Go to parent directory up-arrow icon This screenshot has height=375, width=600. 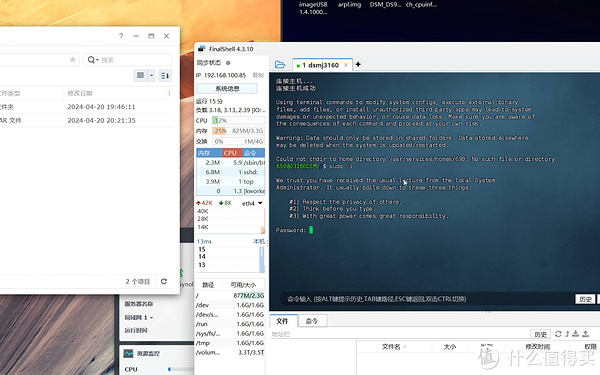(x=567, y=334)
